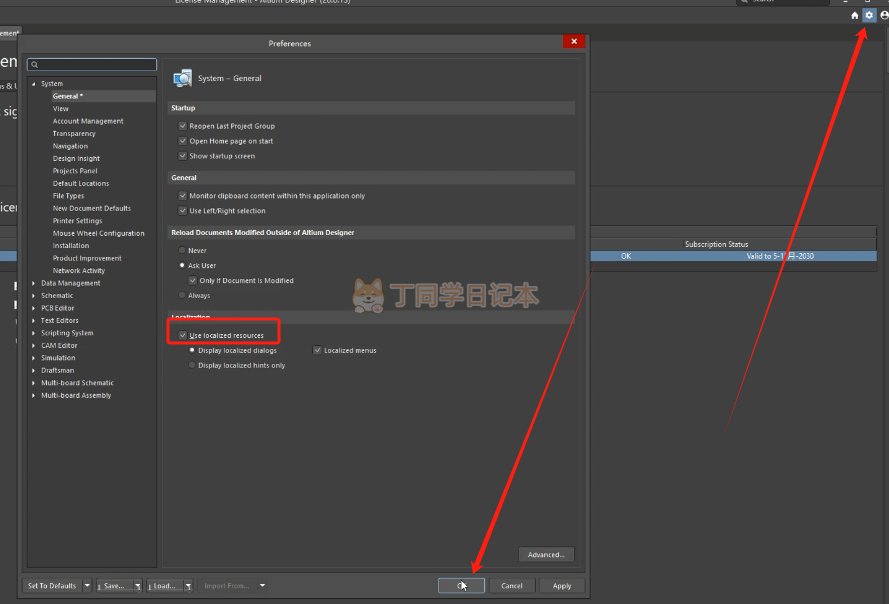Toggle Show startup screen checkbox
This screenshot has width=889, height=604.
coord(183,156)
